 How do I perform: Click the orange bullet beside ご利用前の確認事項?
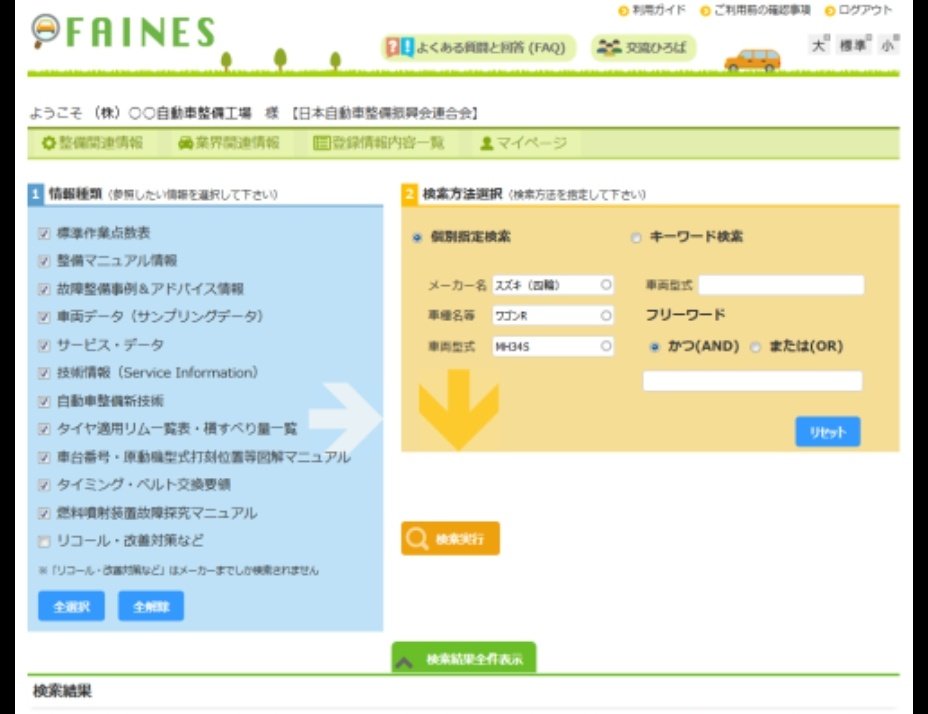[705, 11]
